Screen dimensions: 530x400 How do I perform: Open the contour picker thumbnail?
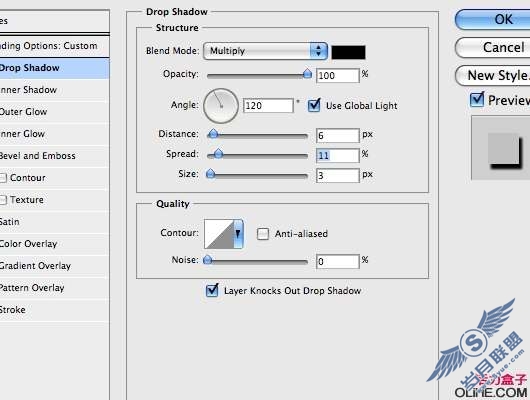(219, 234)
